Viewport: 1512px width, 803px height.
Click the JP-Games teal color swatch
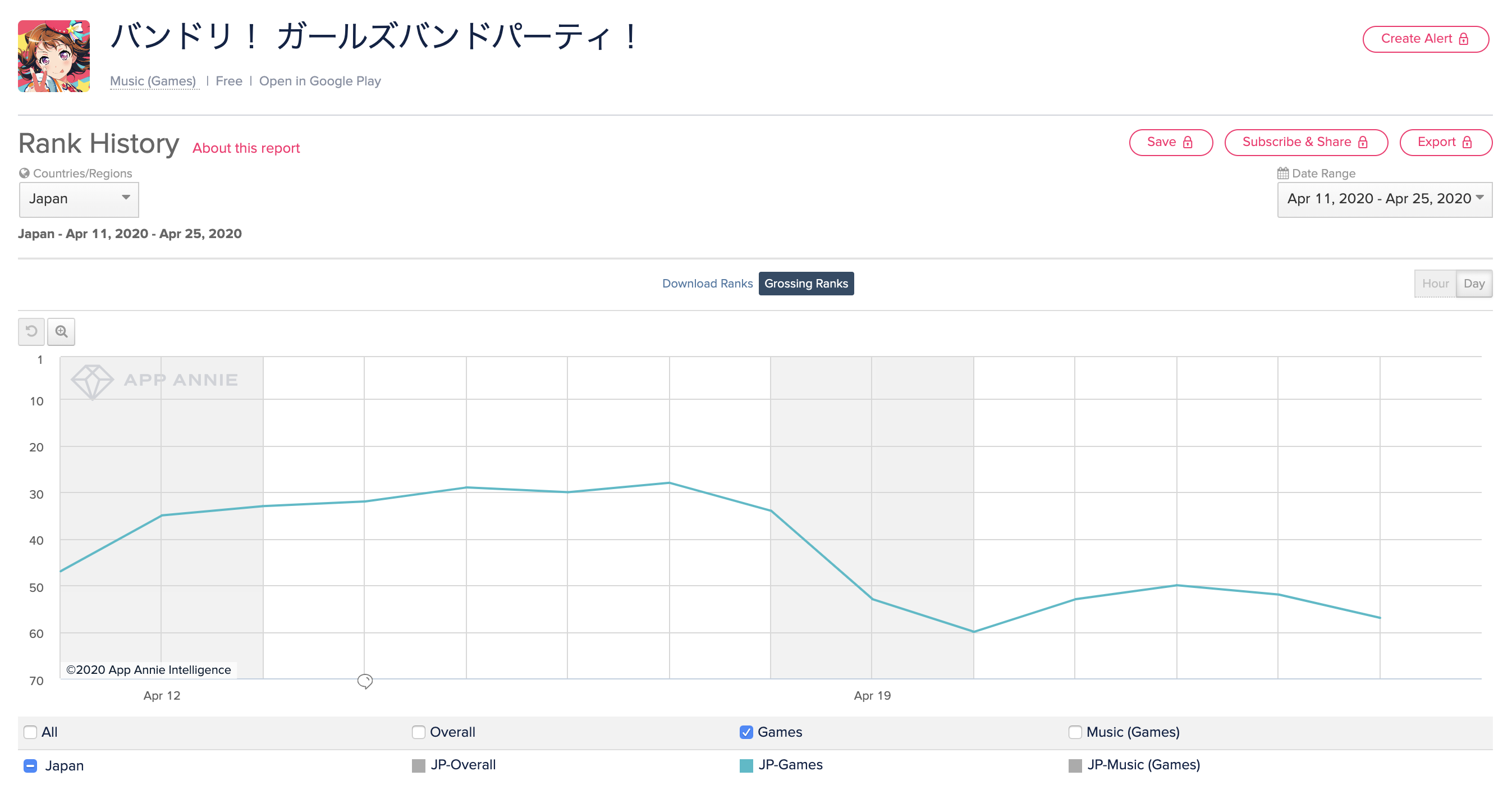pos(746,765)
